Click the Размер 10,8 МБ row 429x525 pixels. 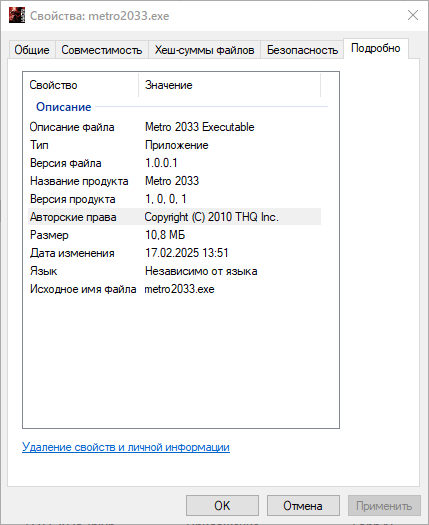174,235
